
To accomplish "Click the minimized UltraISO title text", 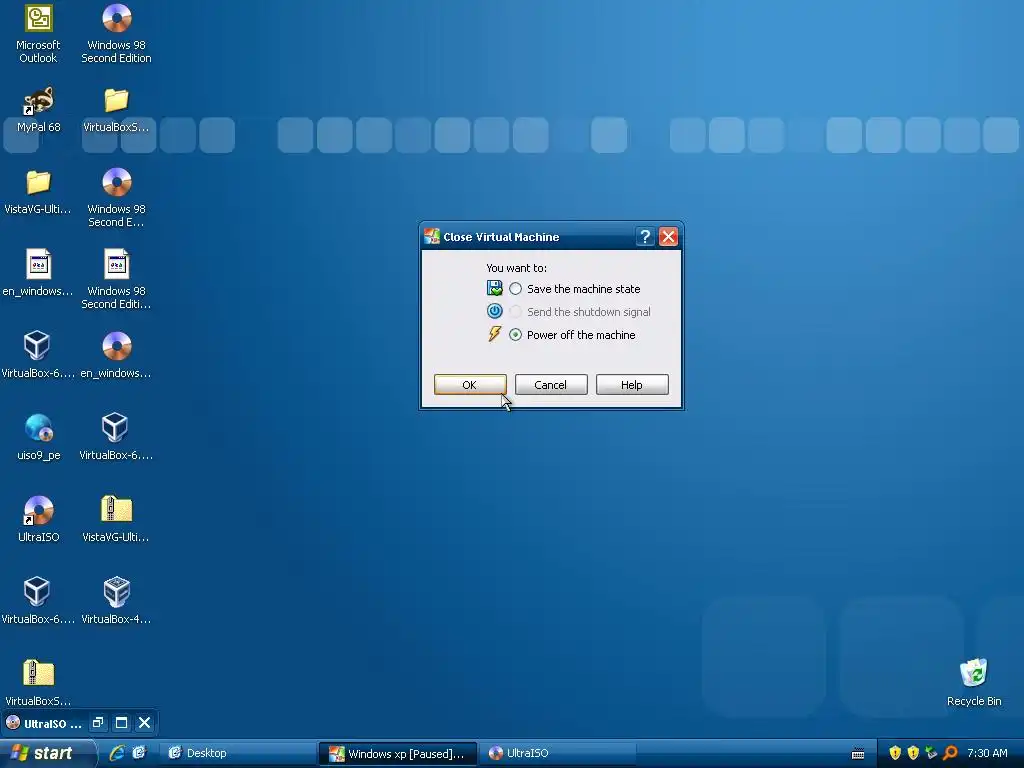I will coord(52,724).
